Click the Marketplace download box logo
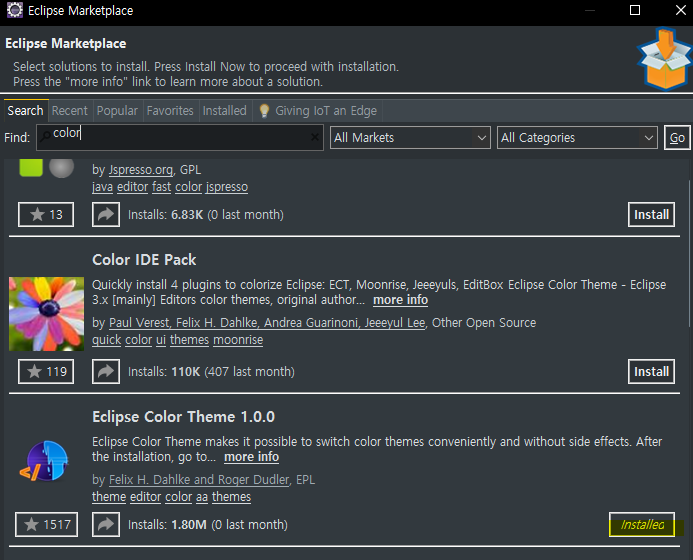Viewport: 693px width, 560px height. pyautogui.click(x=664, y=58)
